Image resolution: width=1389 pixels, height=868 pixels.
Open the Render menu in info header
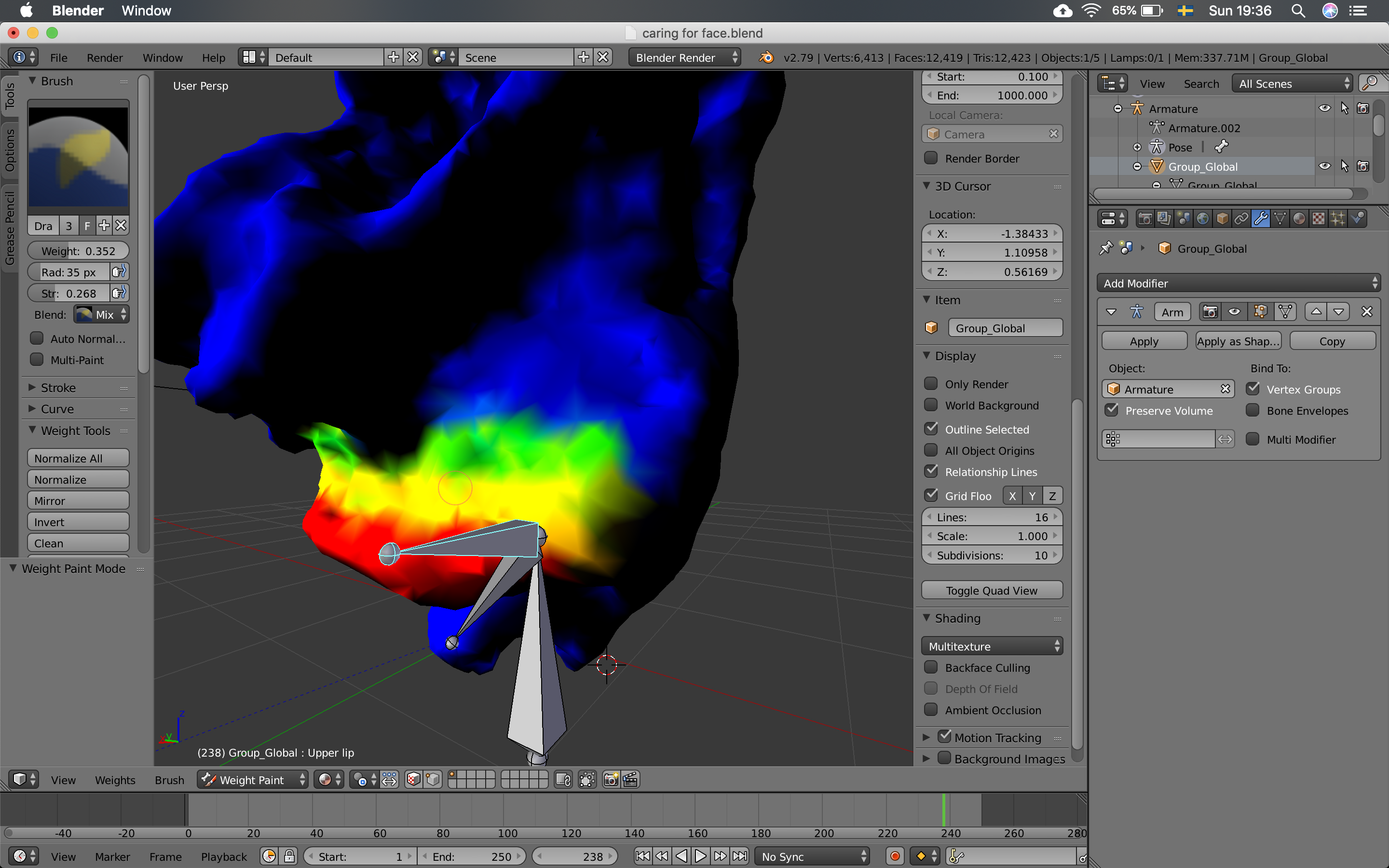105,57
